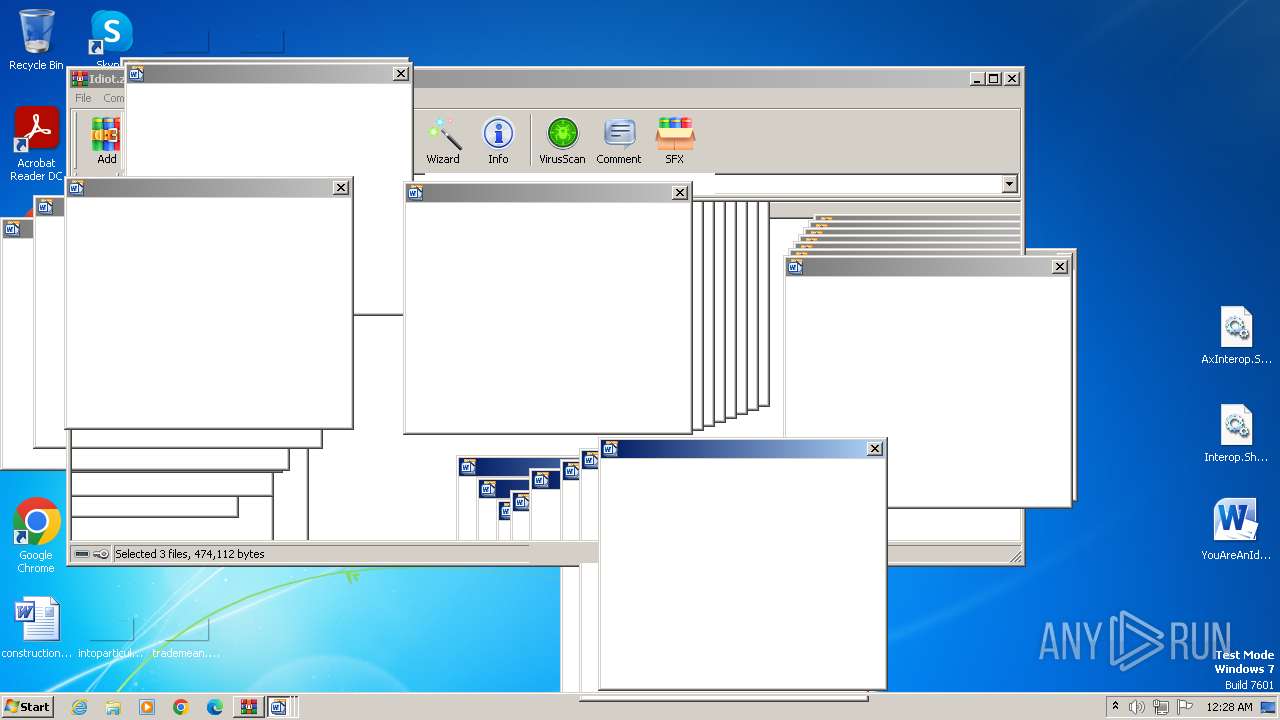1280x720 pixels.
Task: Open Acrobat Reader DC desktop shortcut
Action: click(x=36, y=145)
